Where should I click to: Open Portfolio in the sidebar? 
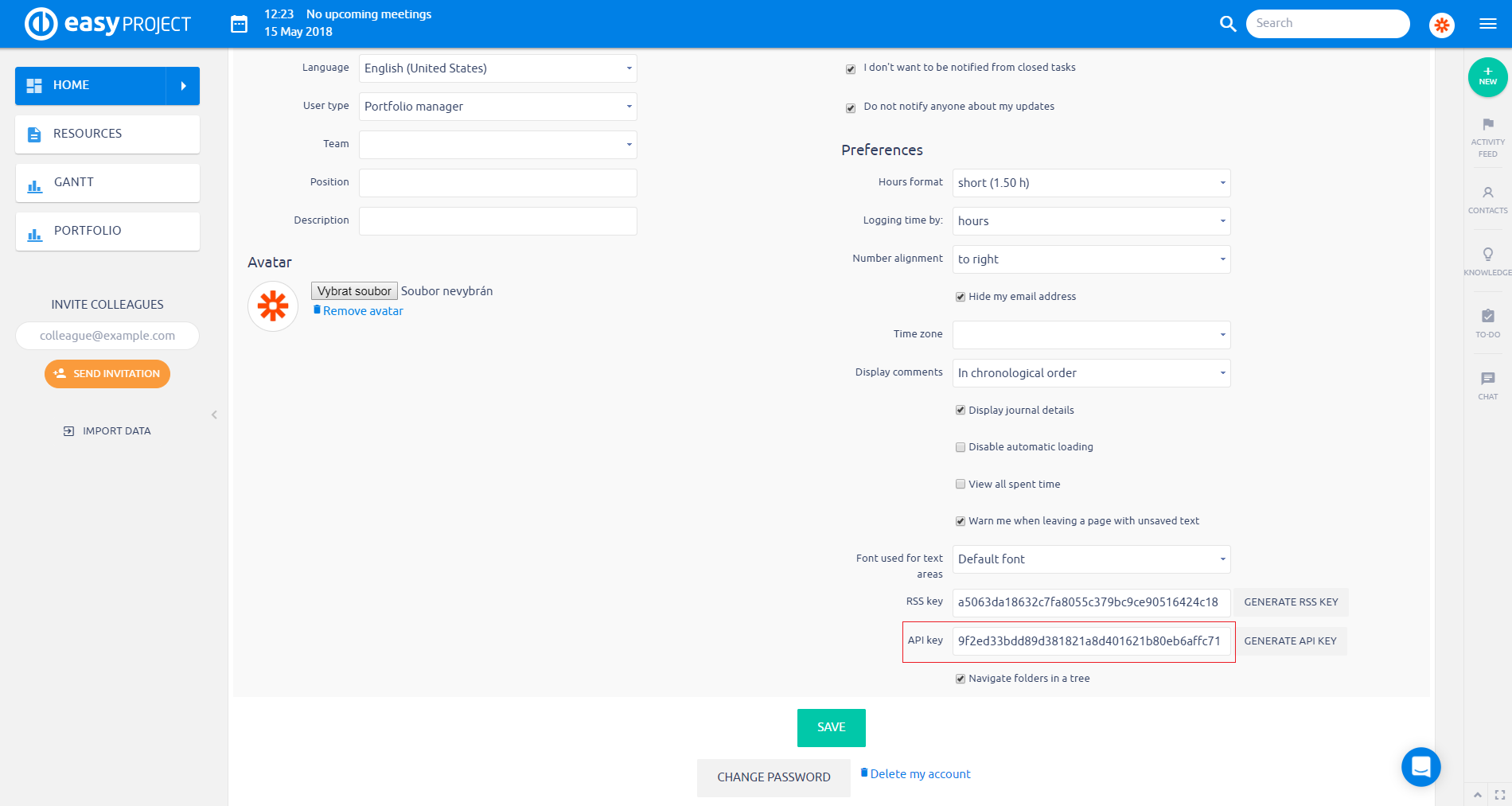point(107,232)
